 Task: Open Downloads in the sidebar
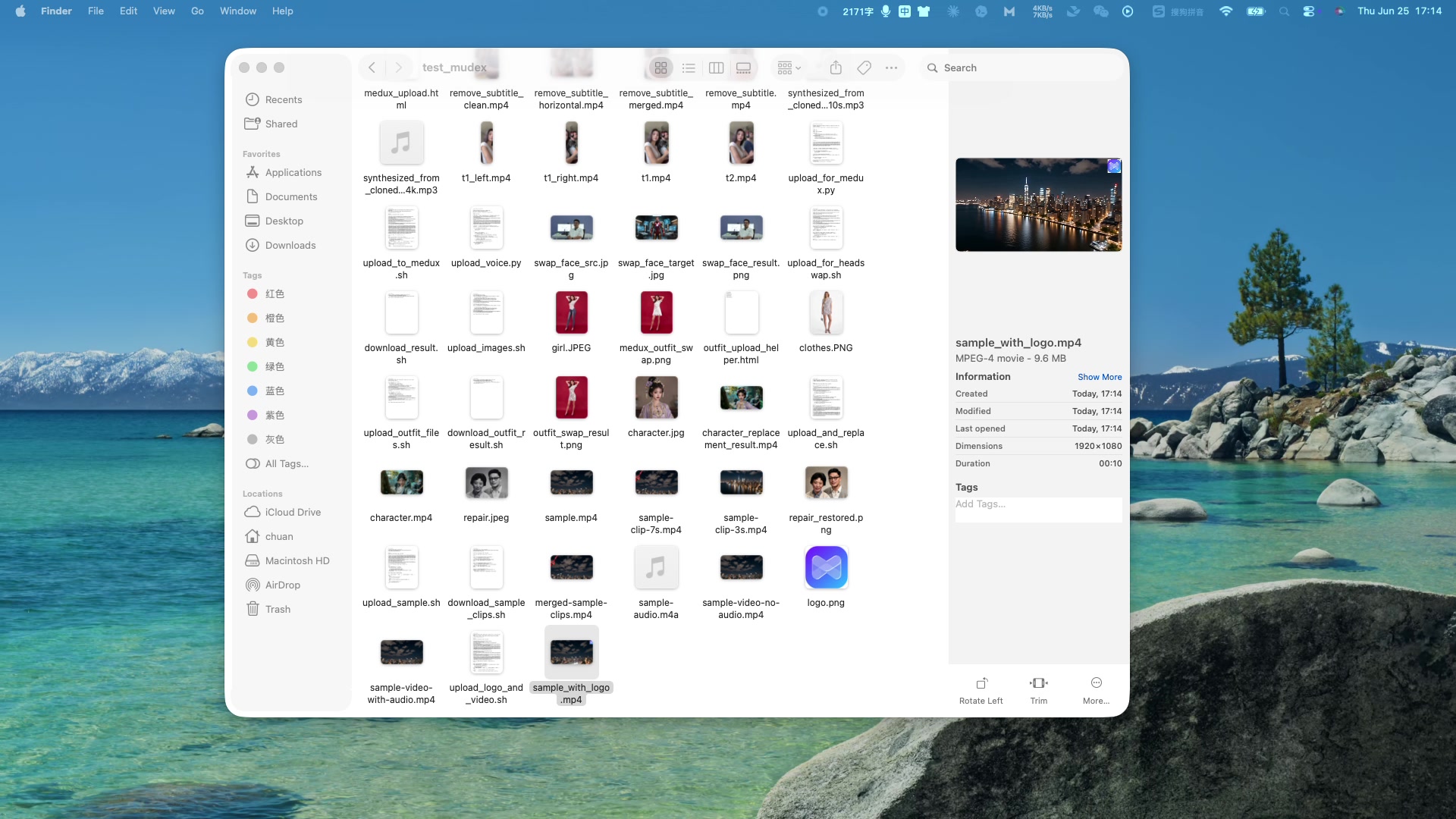(291, 246)
